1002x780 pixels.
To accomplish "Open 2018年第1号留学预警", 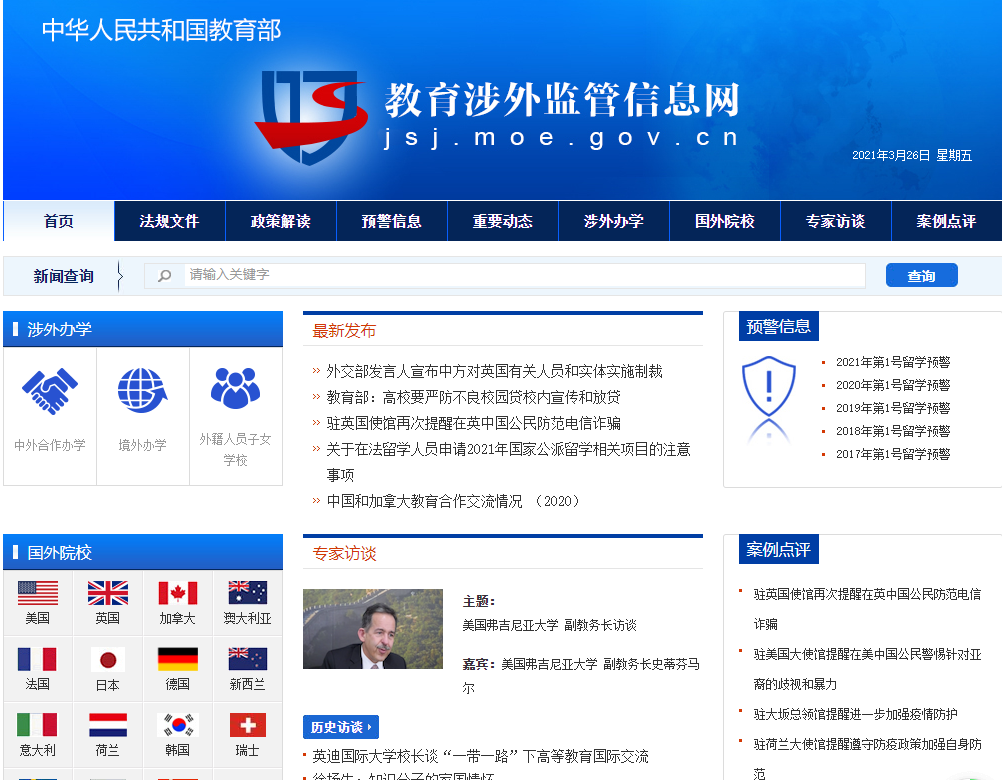I will pyautogui.click(x=893, y=431).
